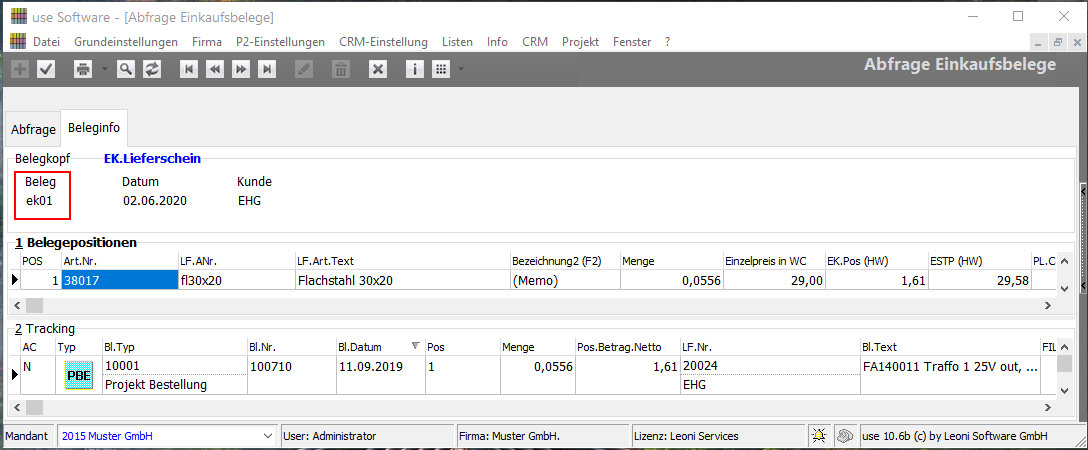
Task: Restore the inner MDI window button
Action: (x=1058, y=42)
